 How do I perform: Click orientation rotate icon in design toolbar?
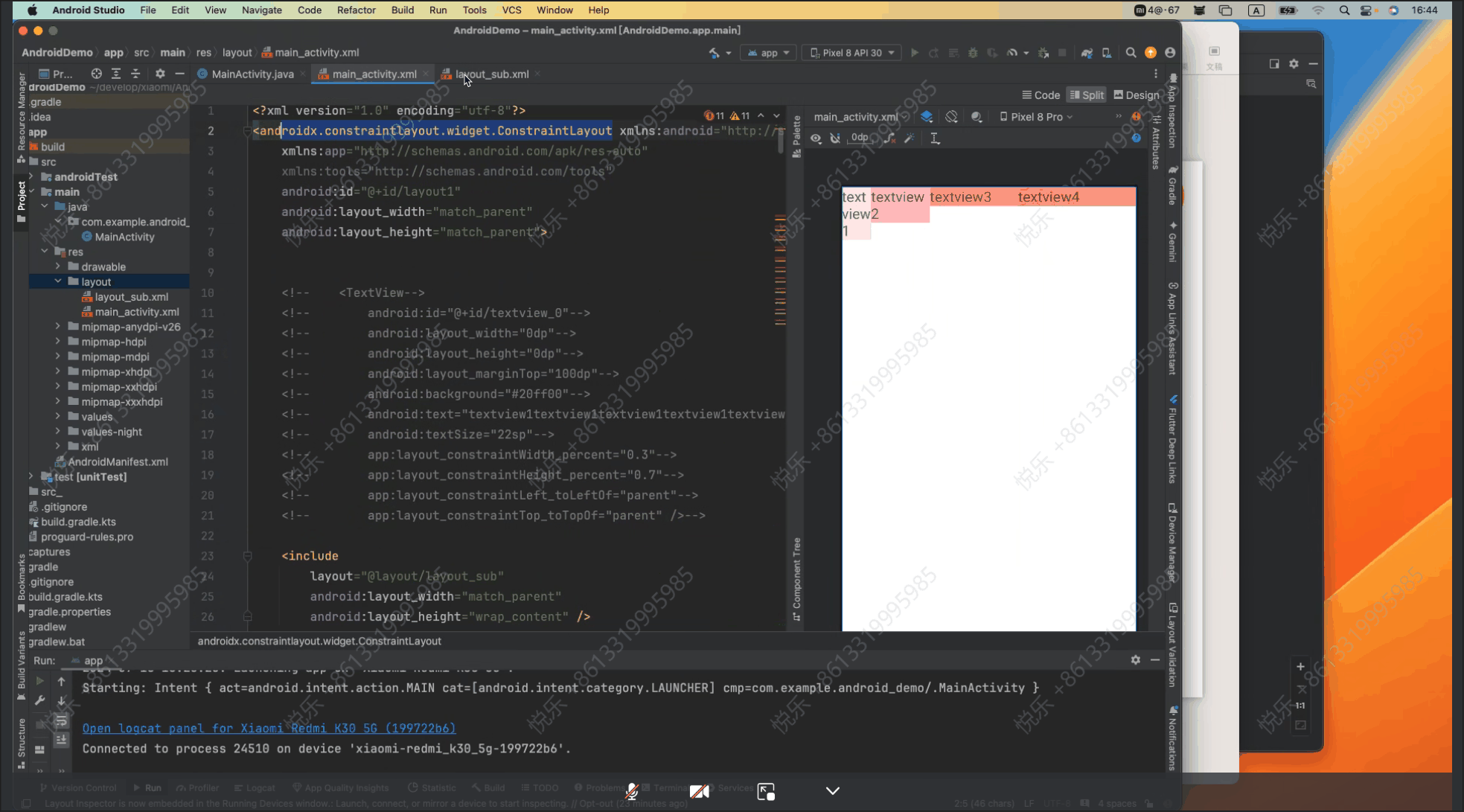(x=951, y=117)
